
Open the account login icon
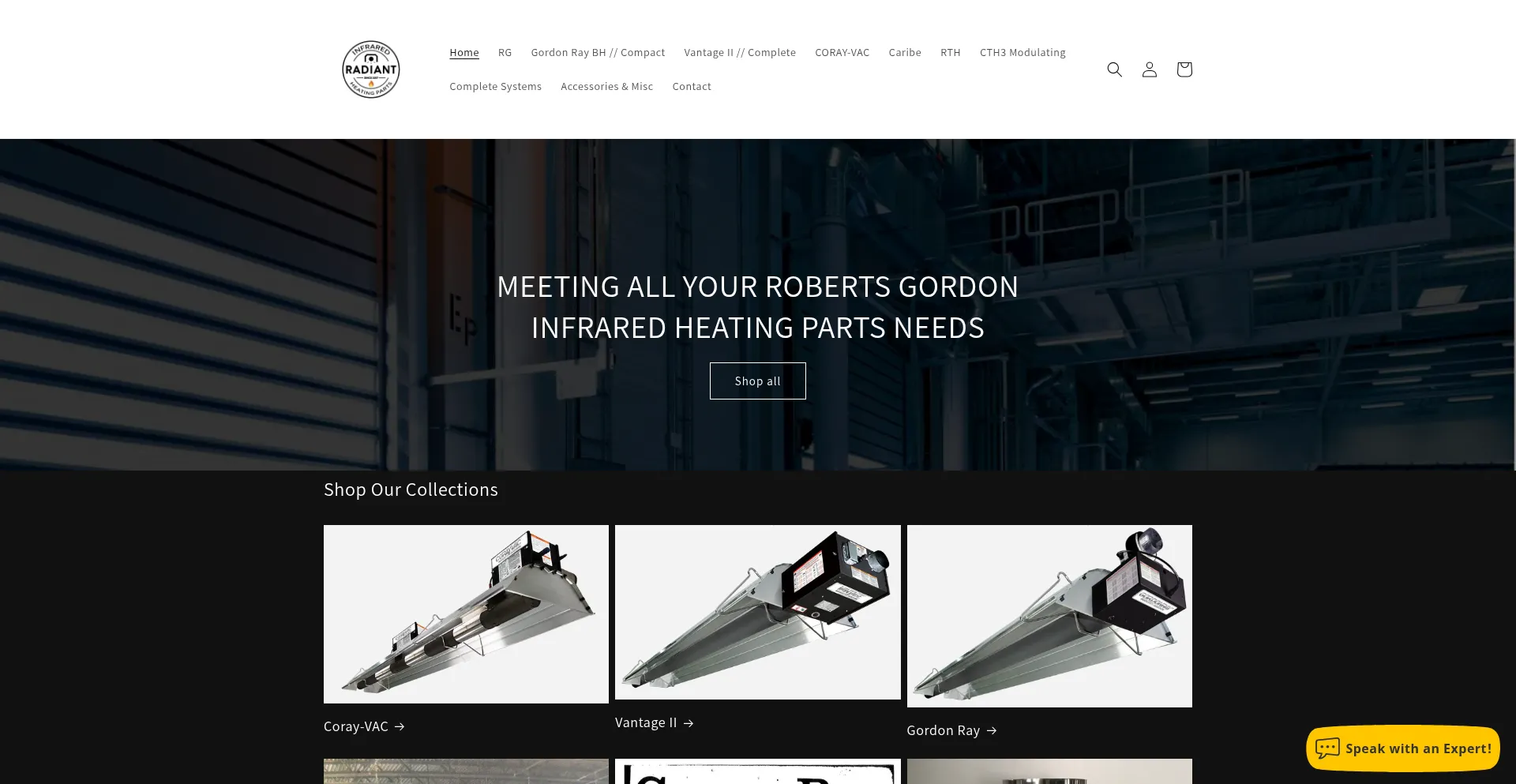[1149, 69]
